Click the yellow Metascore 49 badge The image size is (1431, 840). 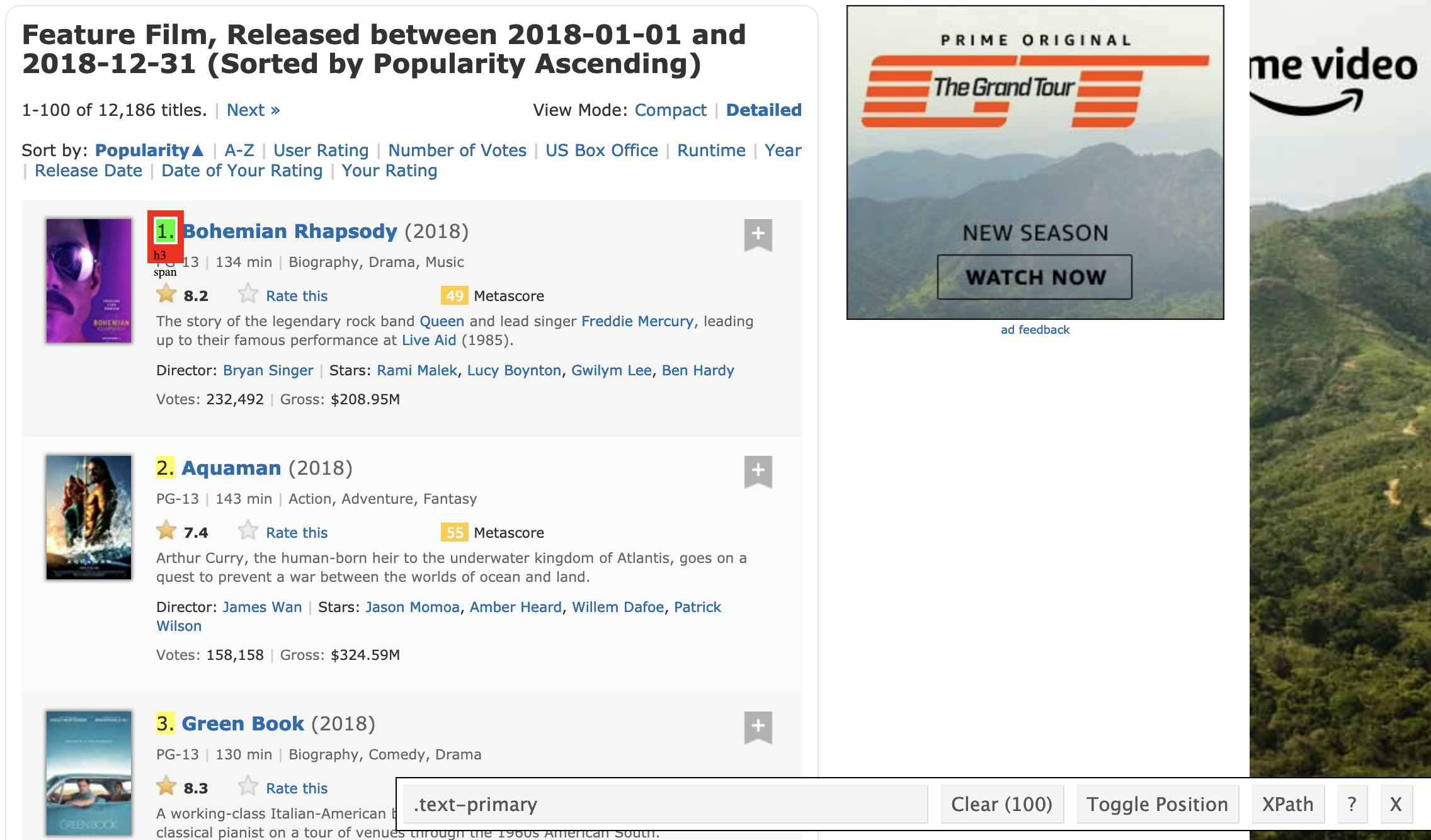454,295
